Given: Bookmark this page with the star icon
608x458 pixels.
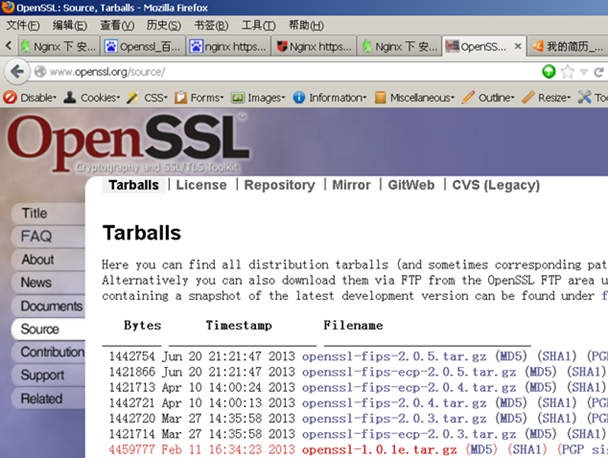Looking at the screenshot, I should point(567,72).
